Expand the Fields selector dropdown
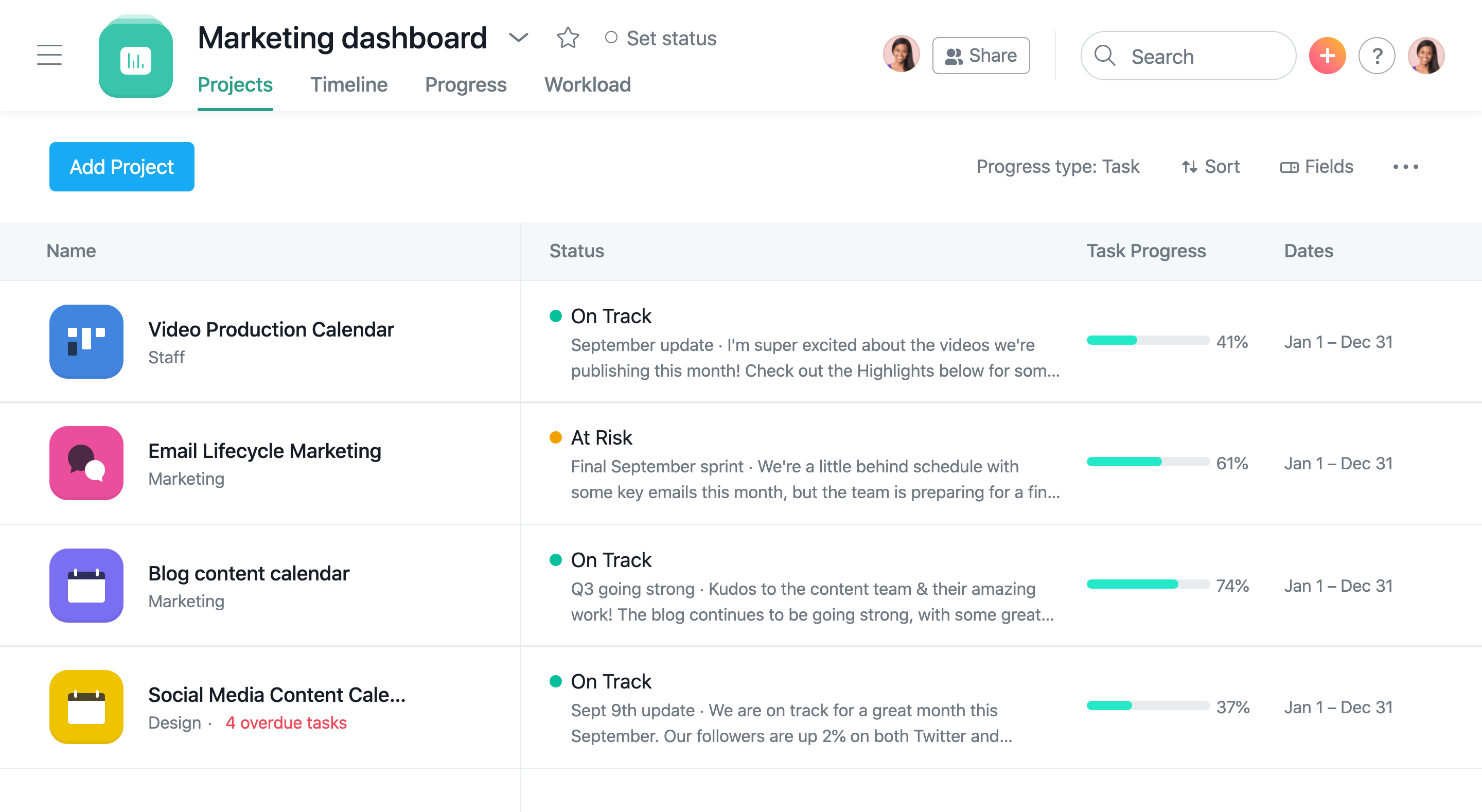The height and width of the screenshot is (812, 1482). coord(1317,166)
